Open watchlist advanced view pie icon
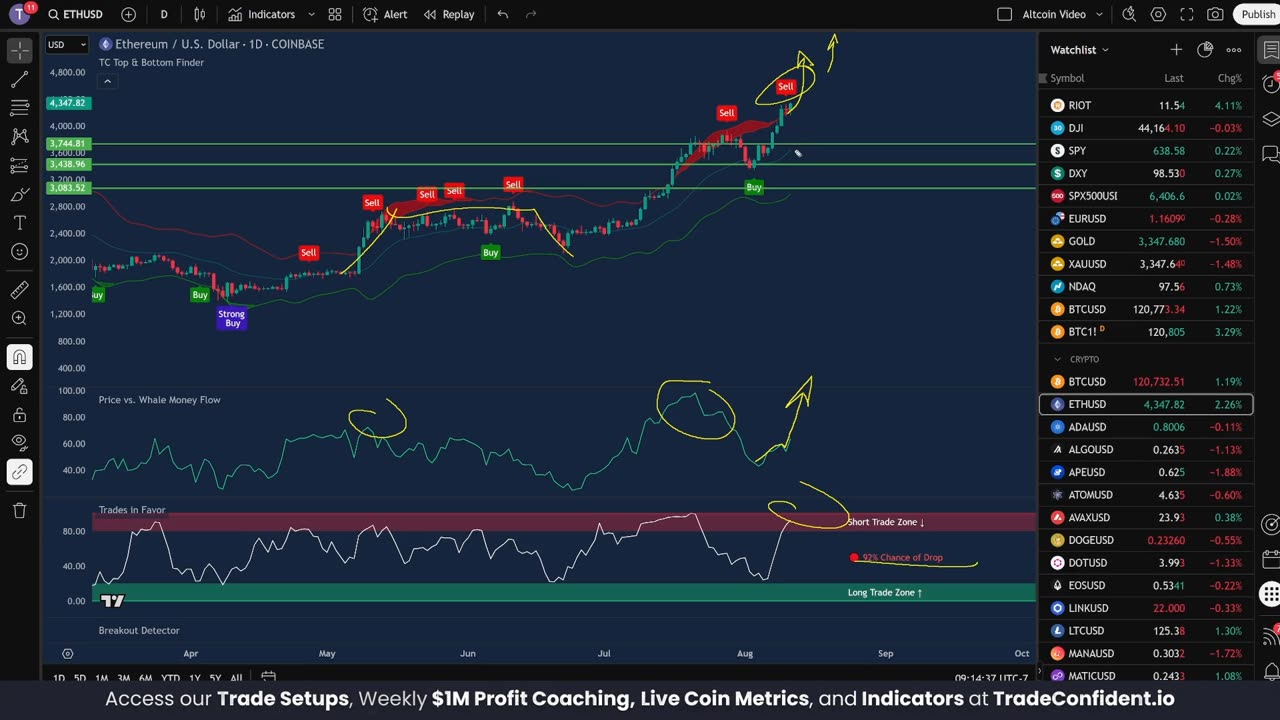This screenshot has height=720, width=1280. [1205, 50]
